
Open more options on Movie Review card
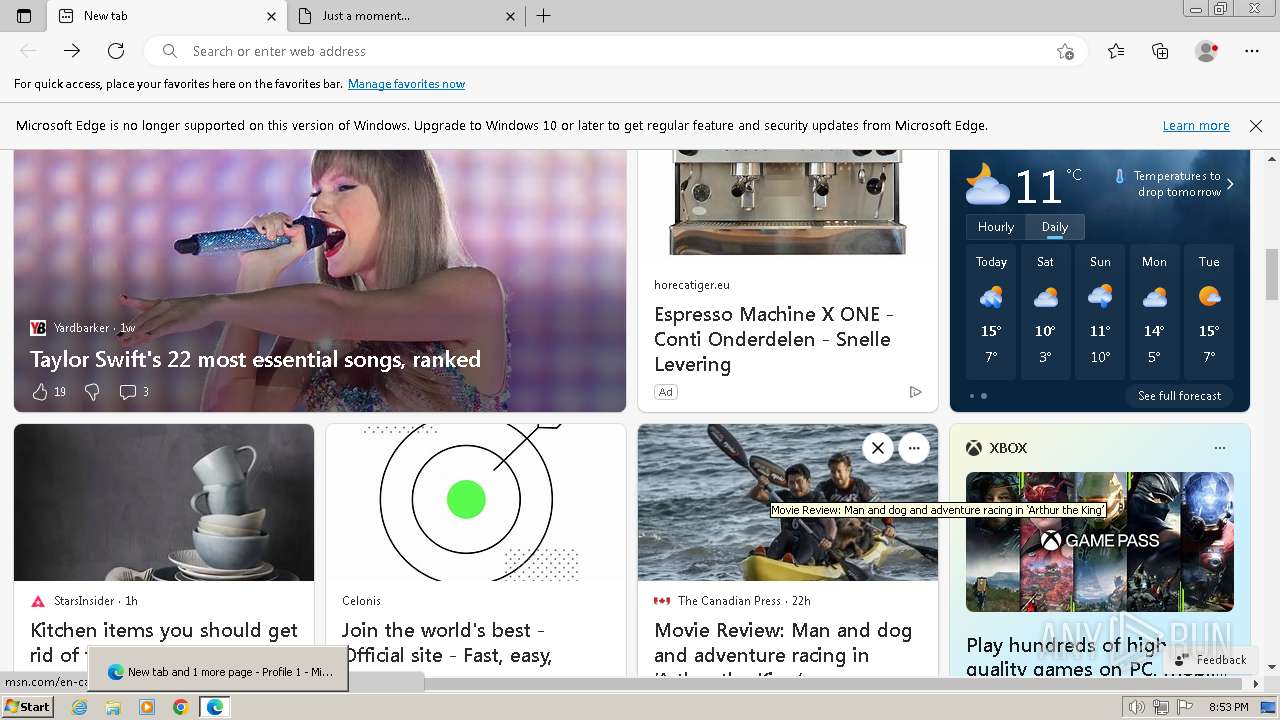tap(914, 448)
